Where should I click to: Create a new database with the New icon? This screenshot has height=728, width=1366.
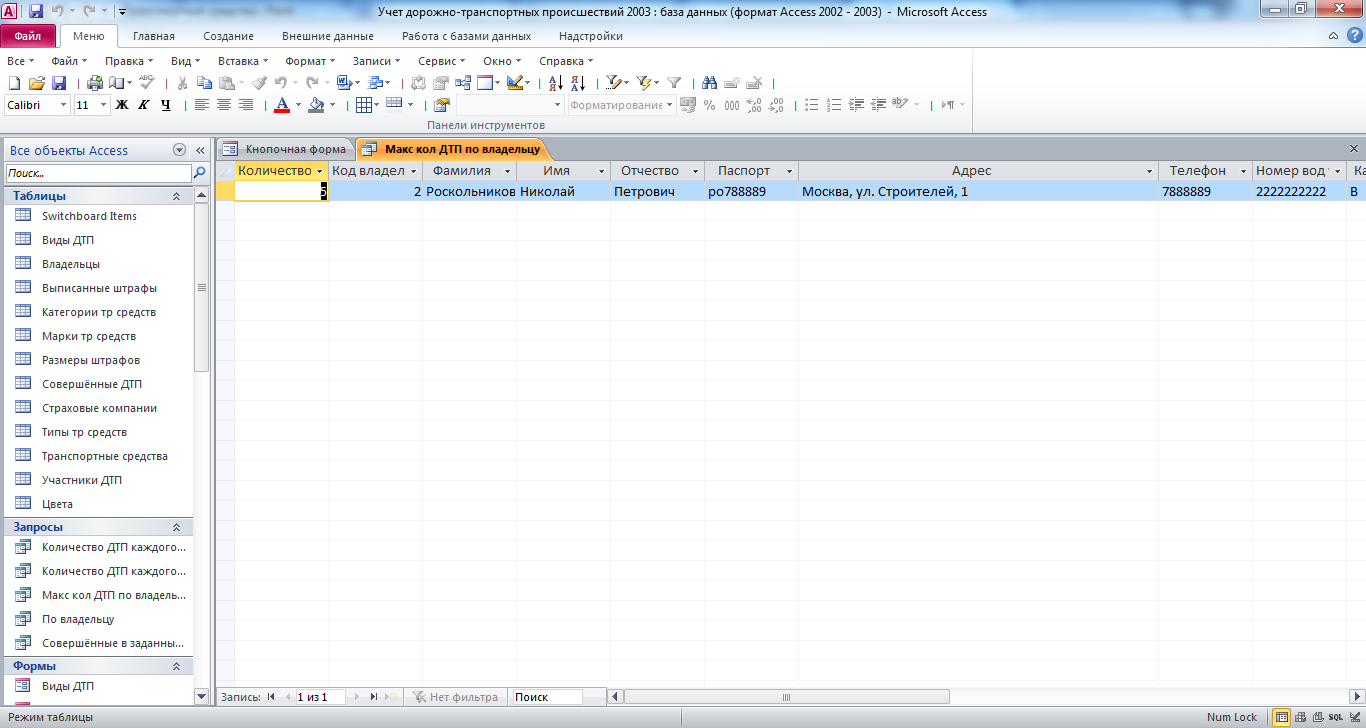(14, 83)
